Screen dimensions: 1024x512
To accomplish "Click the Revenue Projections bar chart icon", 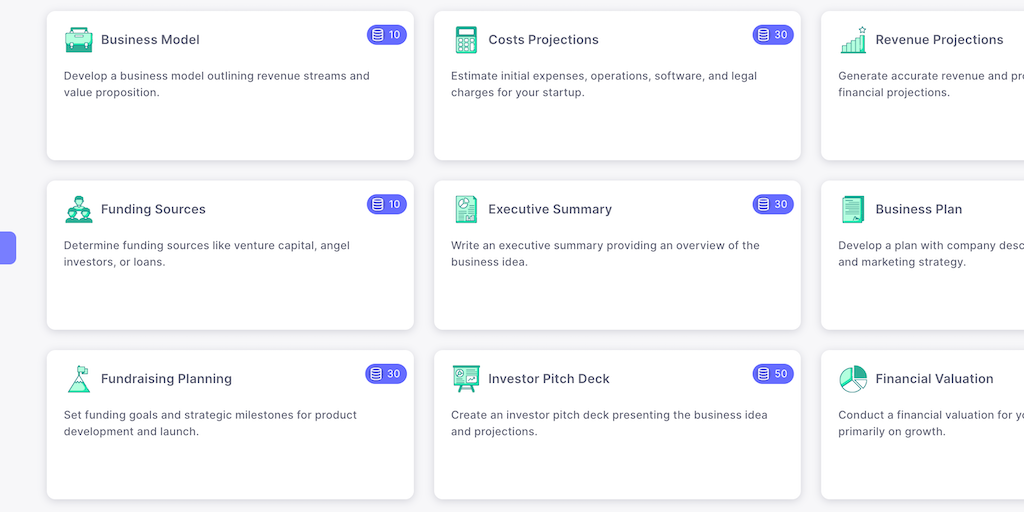I will point(853,40).
